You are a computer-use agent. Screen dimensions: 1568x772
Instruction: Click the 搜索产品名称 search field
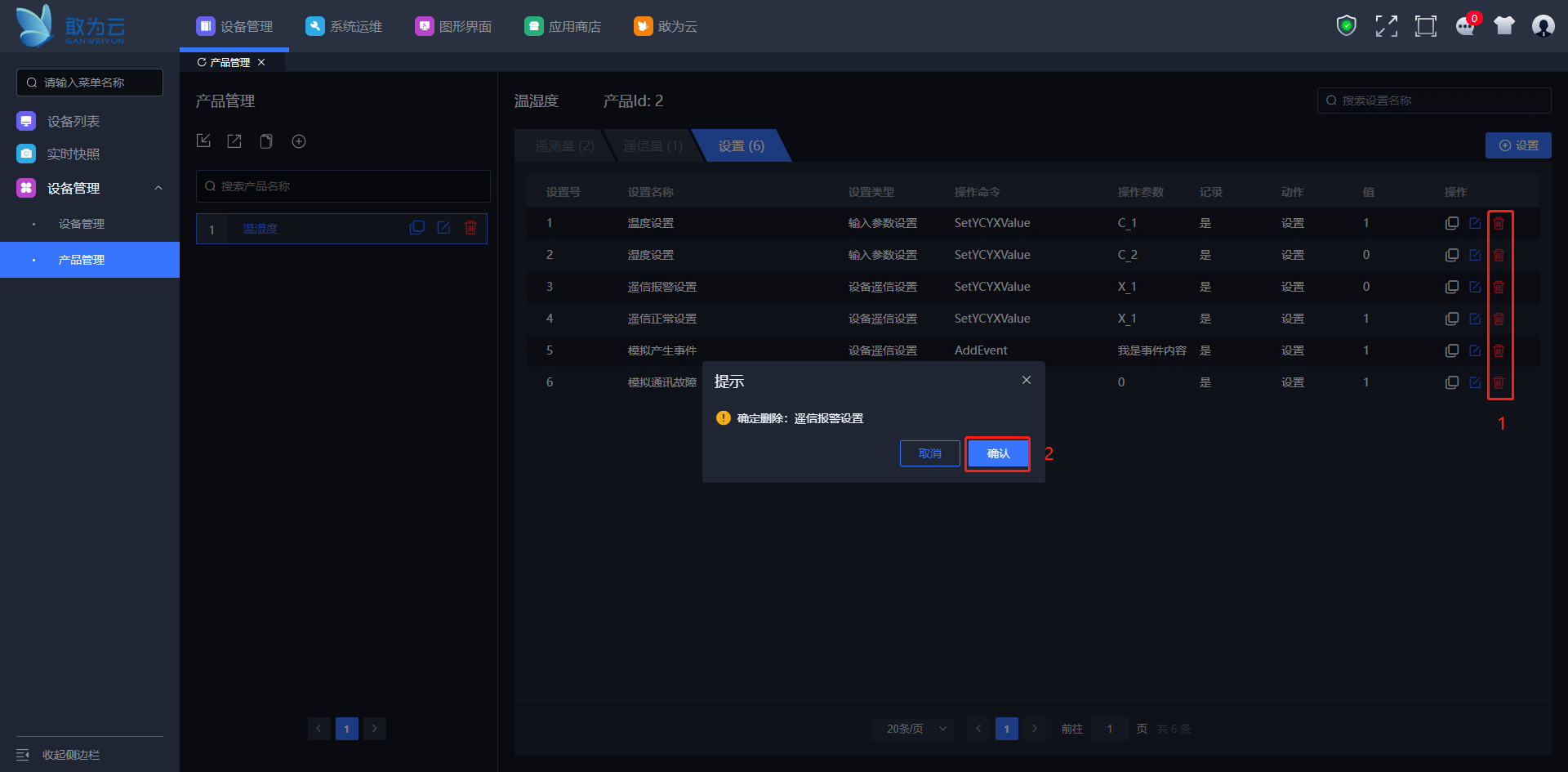[343, 186]
